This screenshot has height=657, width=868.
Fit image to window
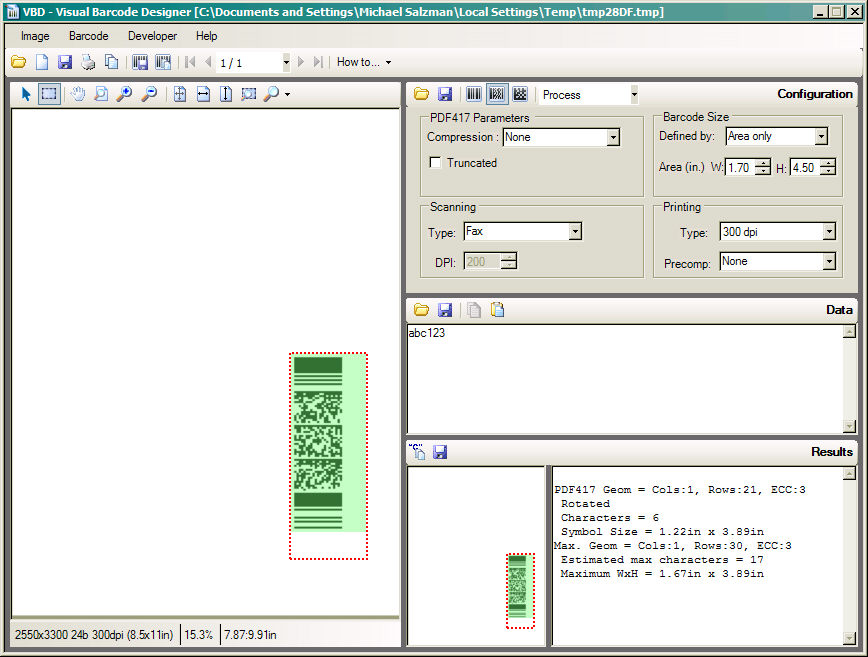pos(179,94)
